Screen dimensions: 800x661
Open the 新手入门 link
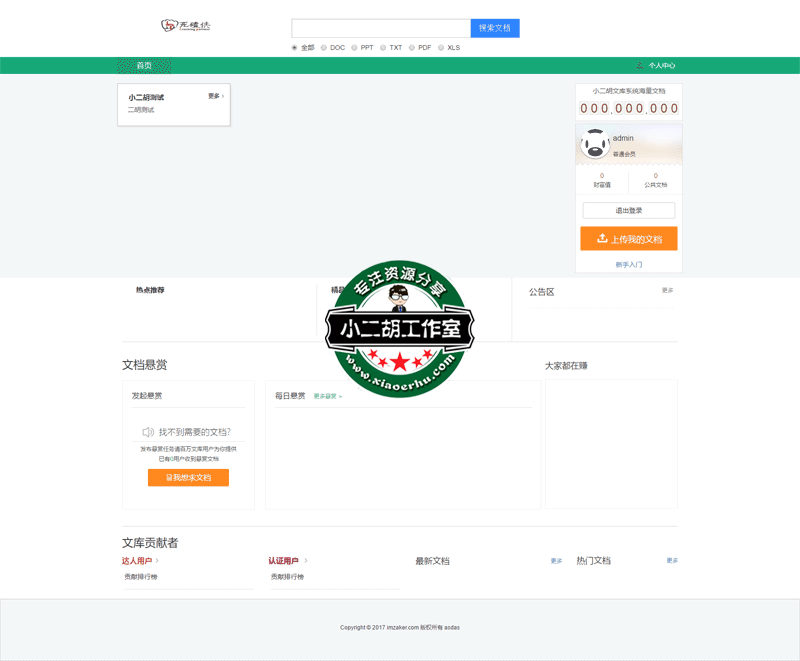(628, 265)
